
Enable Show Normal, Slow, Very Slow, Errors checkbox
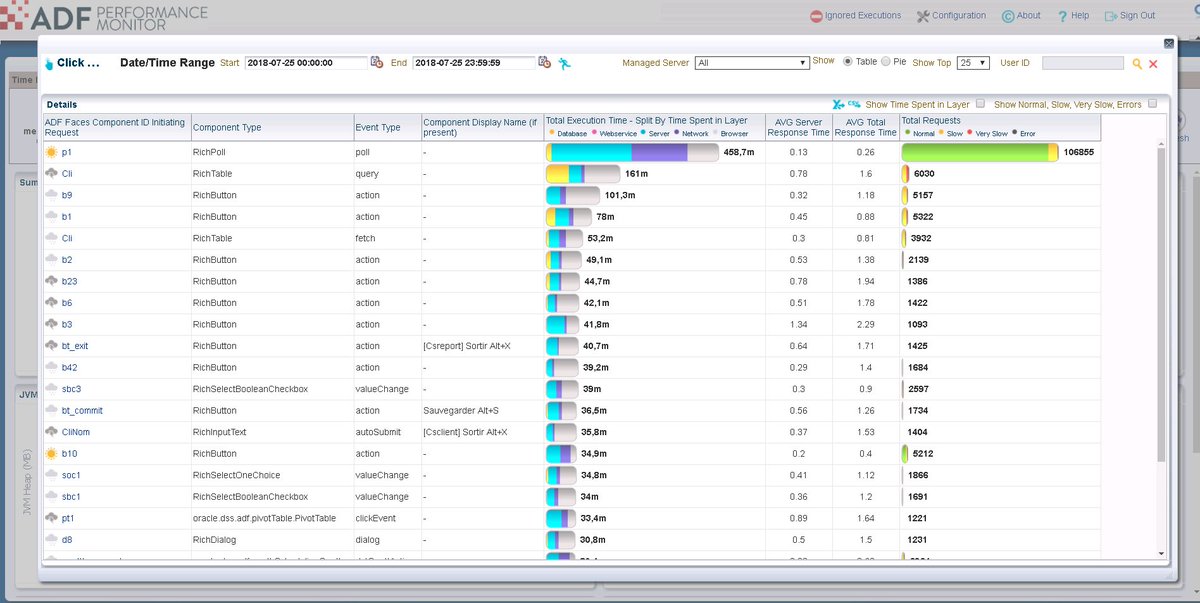pos(1153,104)
